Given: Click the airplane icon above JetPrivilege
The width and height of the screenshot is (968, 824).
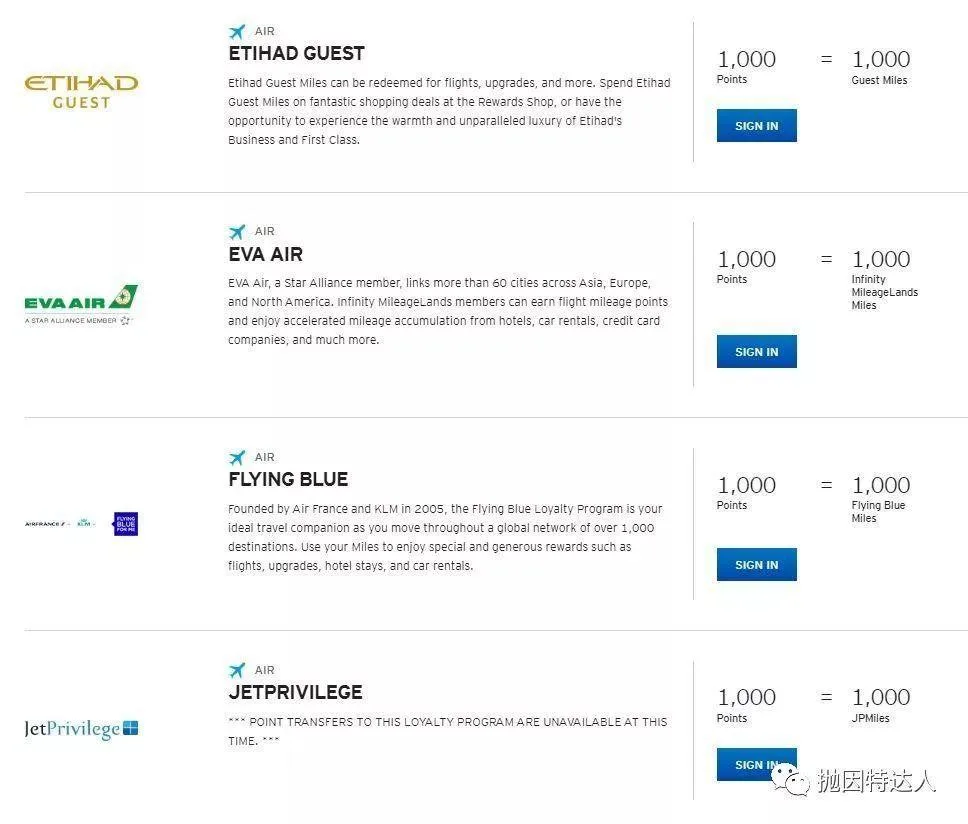Looking at the screenshot, I should tap(237, 670).
